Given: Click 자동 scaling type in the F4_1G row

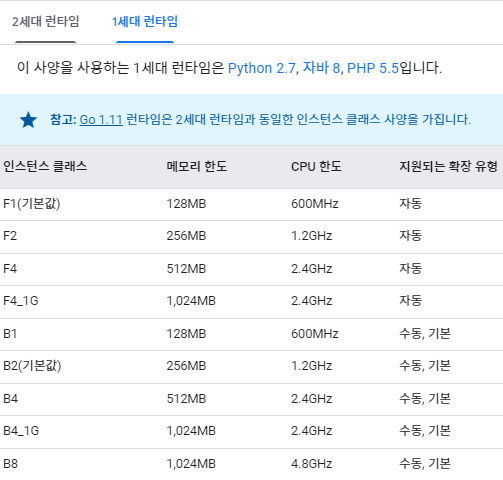Looking at the screenshot, I should coord(411,301).
